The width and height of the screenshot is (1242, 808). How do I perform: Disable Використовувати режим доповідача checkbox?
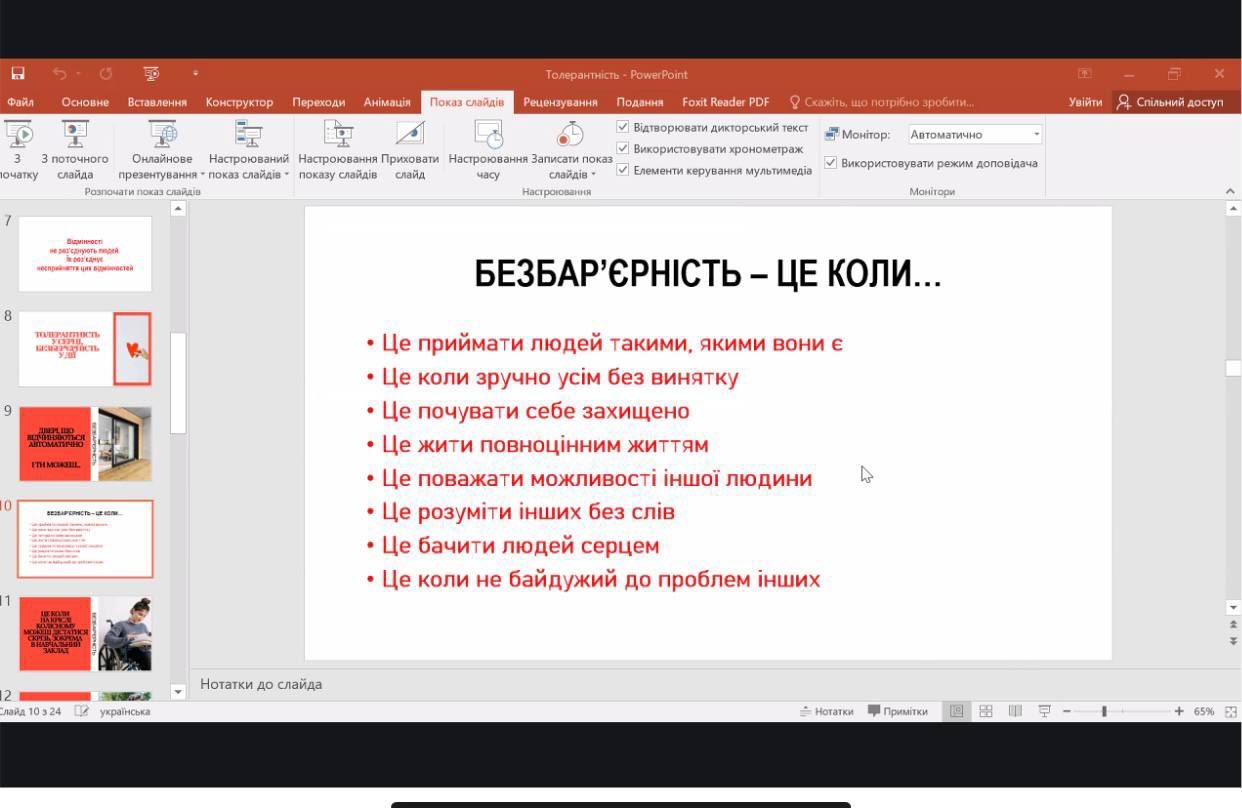[831, 163]
